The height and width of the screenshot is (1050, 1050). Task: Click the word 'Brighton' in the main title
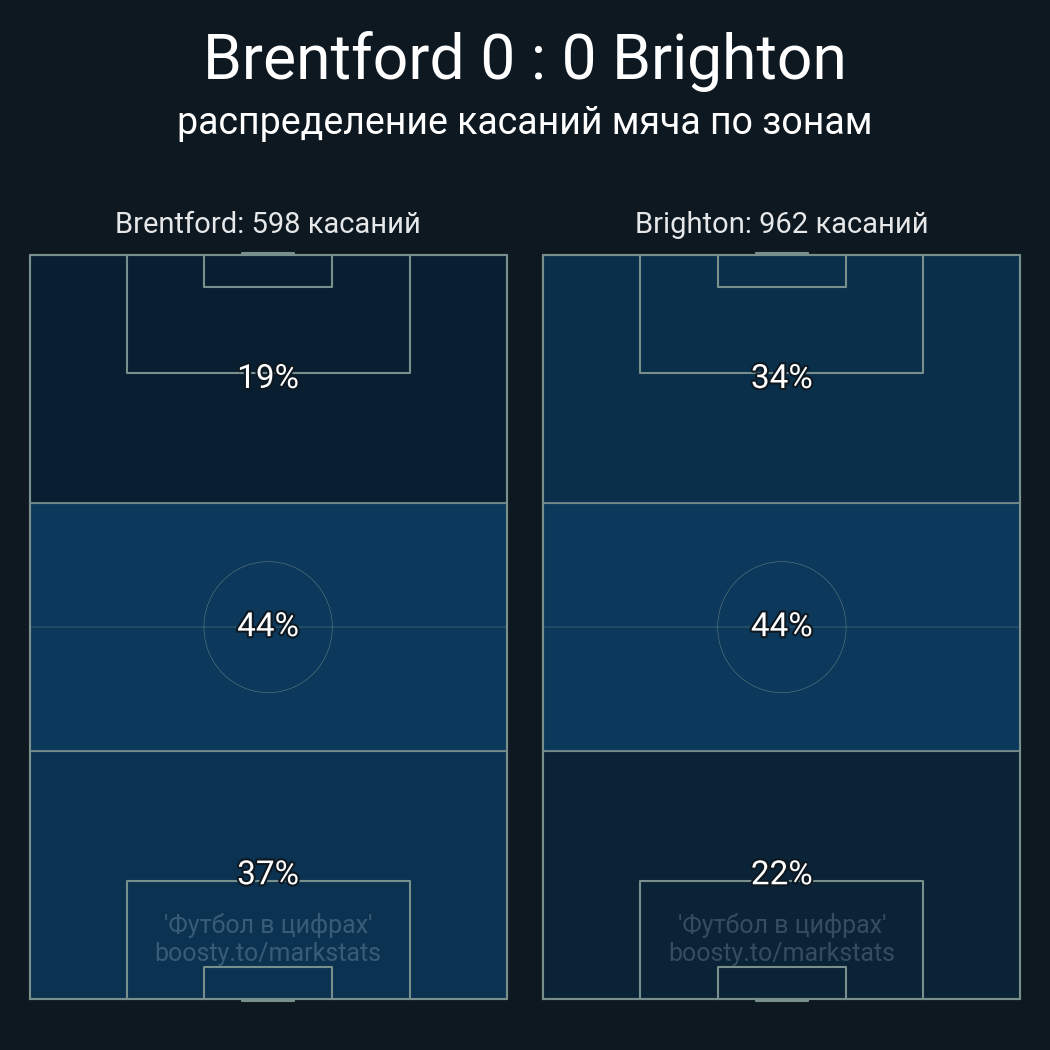pos(729,58)
